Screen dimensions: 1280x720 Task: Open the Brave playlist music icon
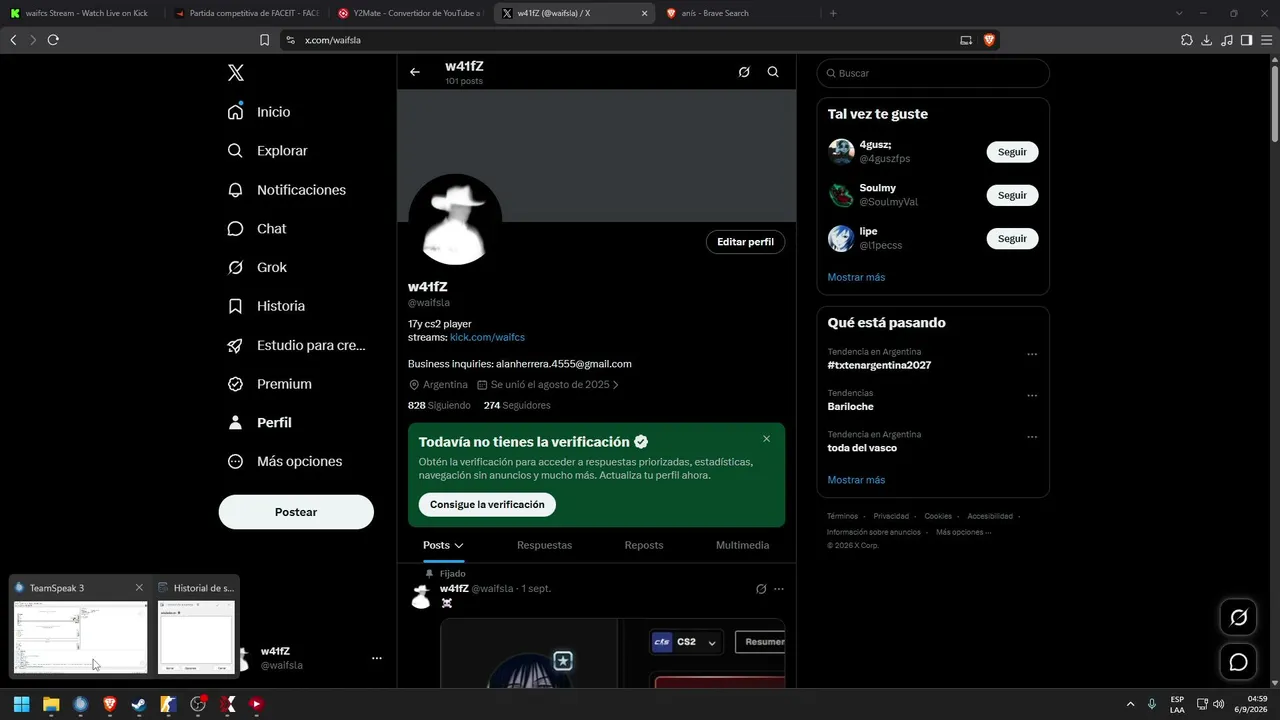tap(1227, 40)
